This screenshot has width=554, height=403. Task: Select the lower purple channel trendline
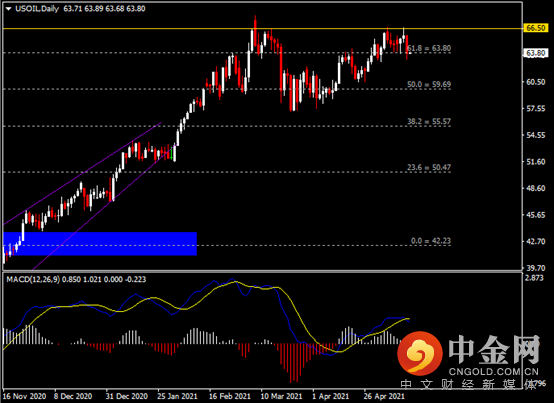(102, 208)
